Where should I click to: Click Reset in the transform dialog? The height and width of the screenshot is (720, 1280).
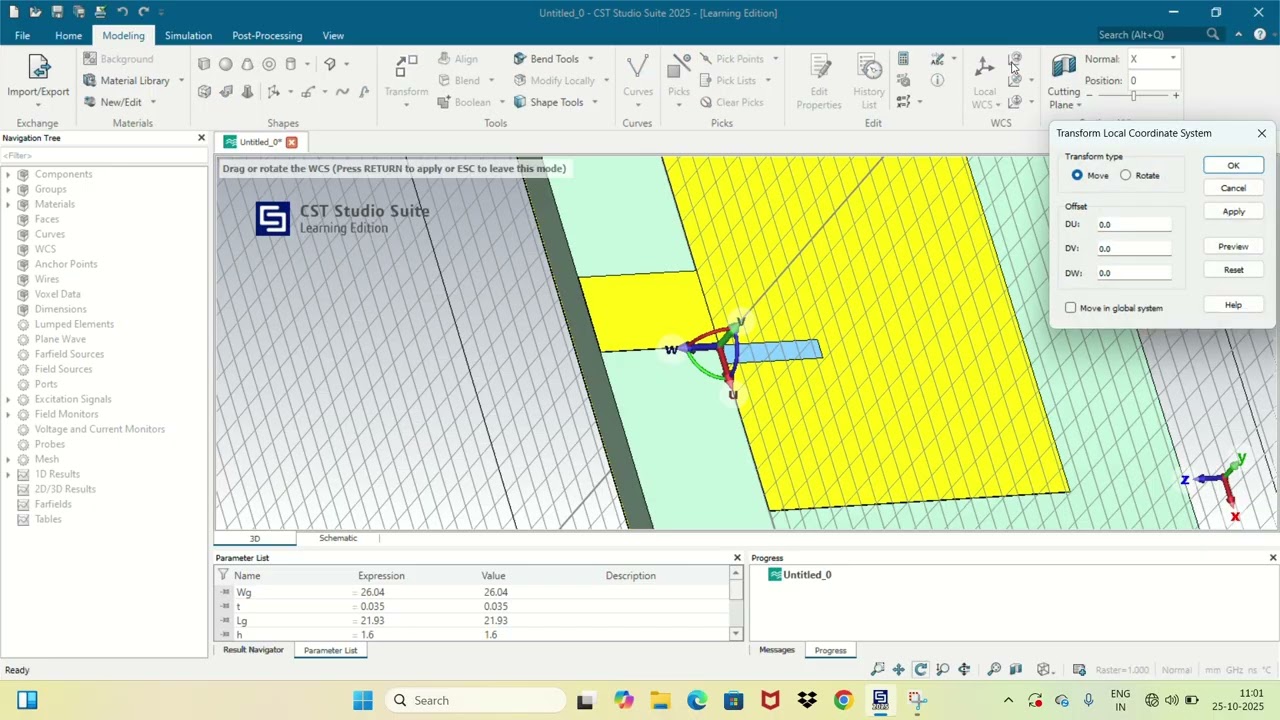click(x=1233, y=270)
